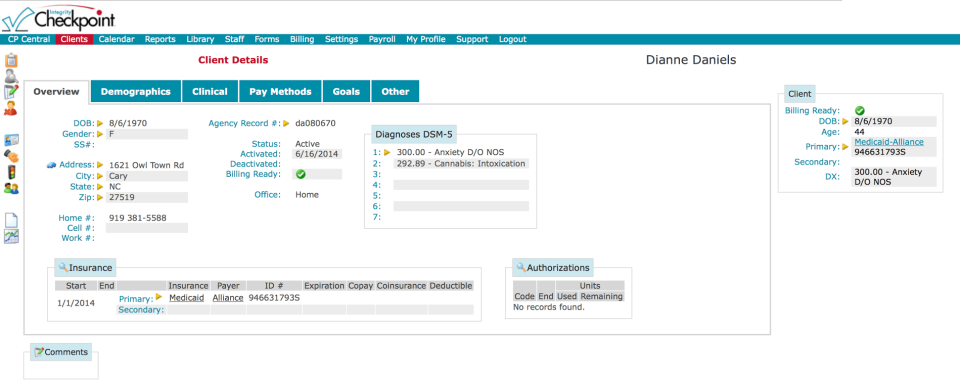Click 'No records found.' in Authorizations

549,307
